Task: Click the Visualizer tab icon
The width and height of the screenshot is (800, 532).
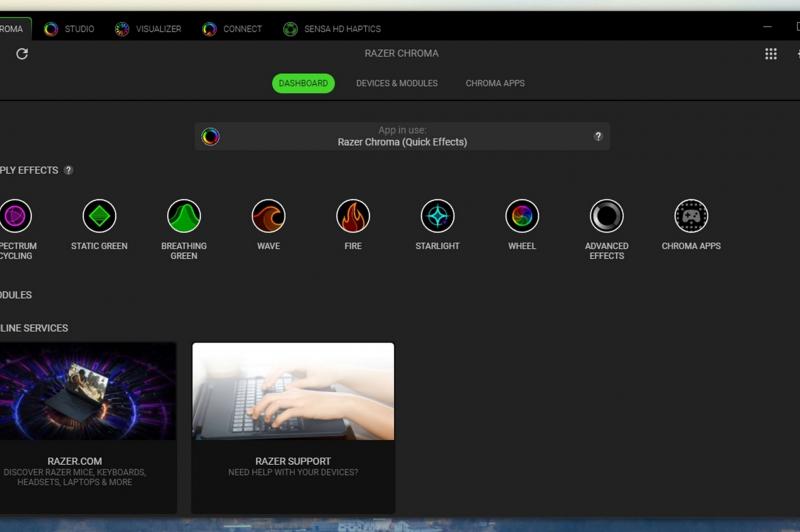Action: (x=121, y=29)
